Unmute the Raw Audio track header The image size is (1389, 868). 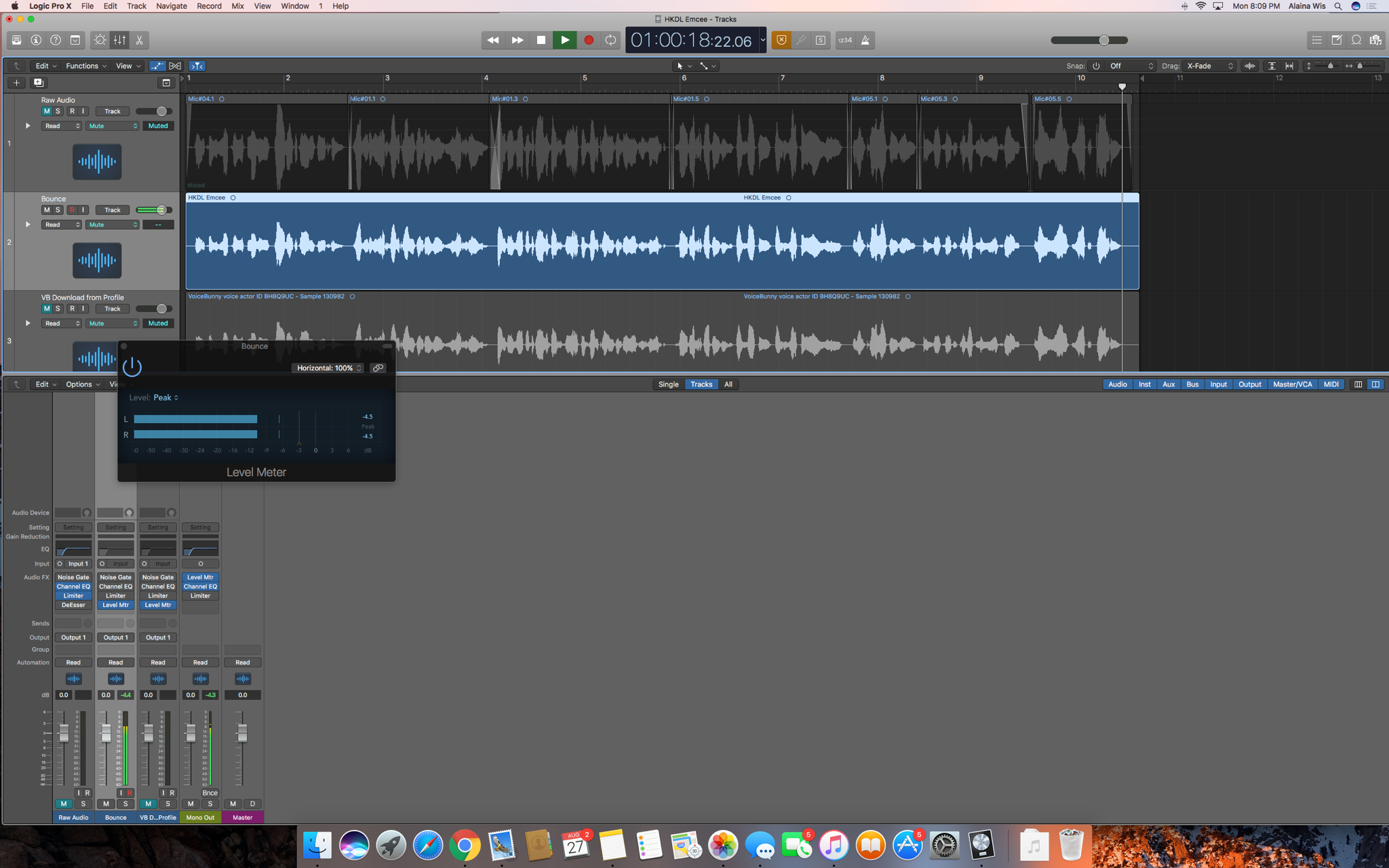pyautogui.click(x=47, y=111)
